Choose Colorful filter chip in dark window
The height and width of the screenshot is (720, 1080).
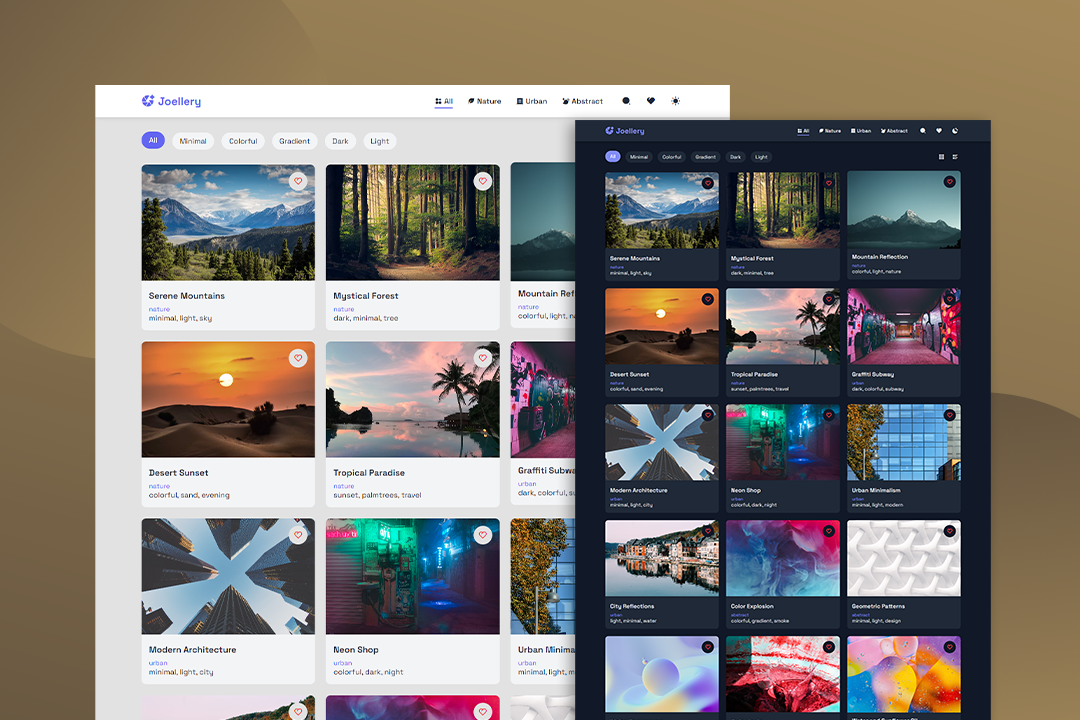coord(672,157)
